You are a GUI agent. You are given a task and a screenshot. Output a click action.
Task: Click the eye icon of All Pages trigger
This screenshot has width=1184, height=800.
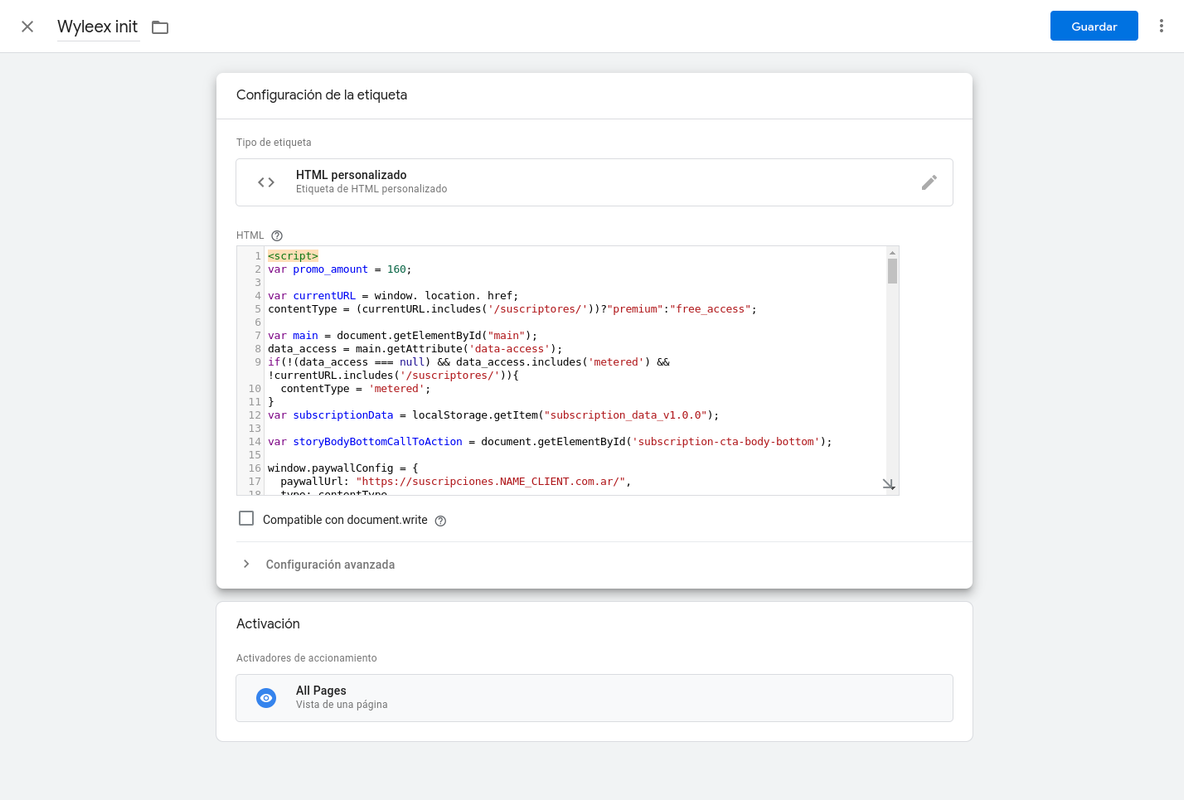point(266,698)
